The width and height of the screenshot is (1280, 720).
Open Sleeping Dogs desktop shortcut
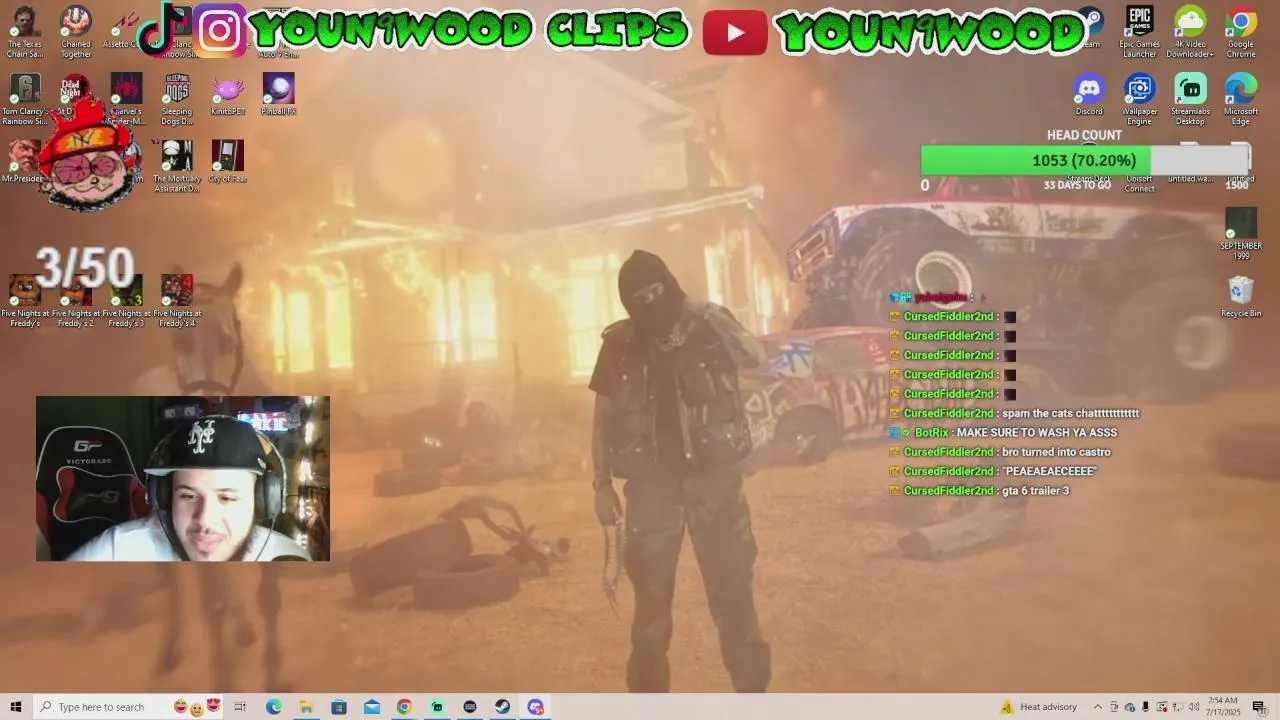177,99
